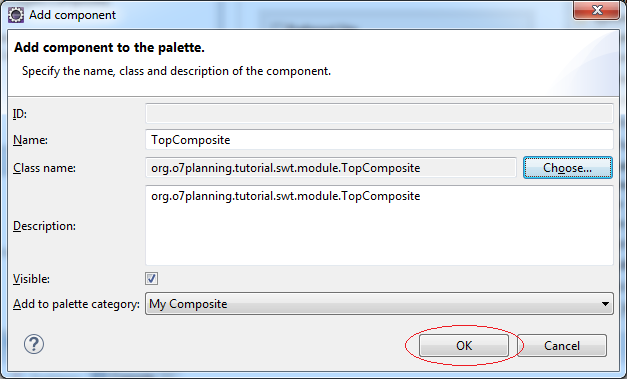Click the Add component title bar text
Screen dimensions: 627x379
tap(72, 15)
